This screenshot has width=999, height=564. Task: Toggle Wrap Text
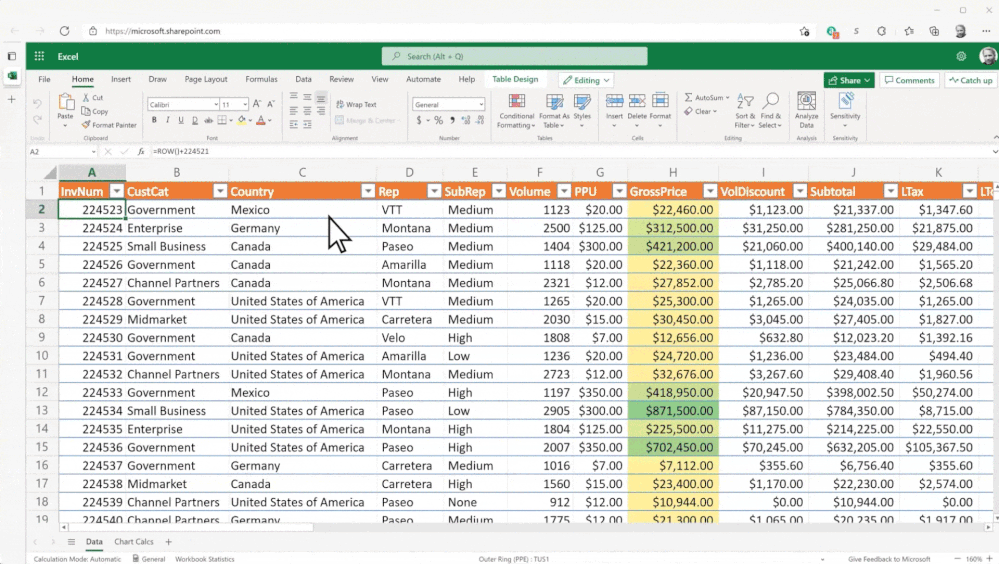coord(357,105)
